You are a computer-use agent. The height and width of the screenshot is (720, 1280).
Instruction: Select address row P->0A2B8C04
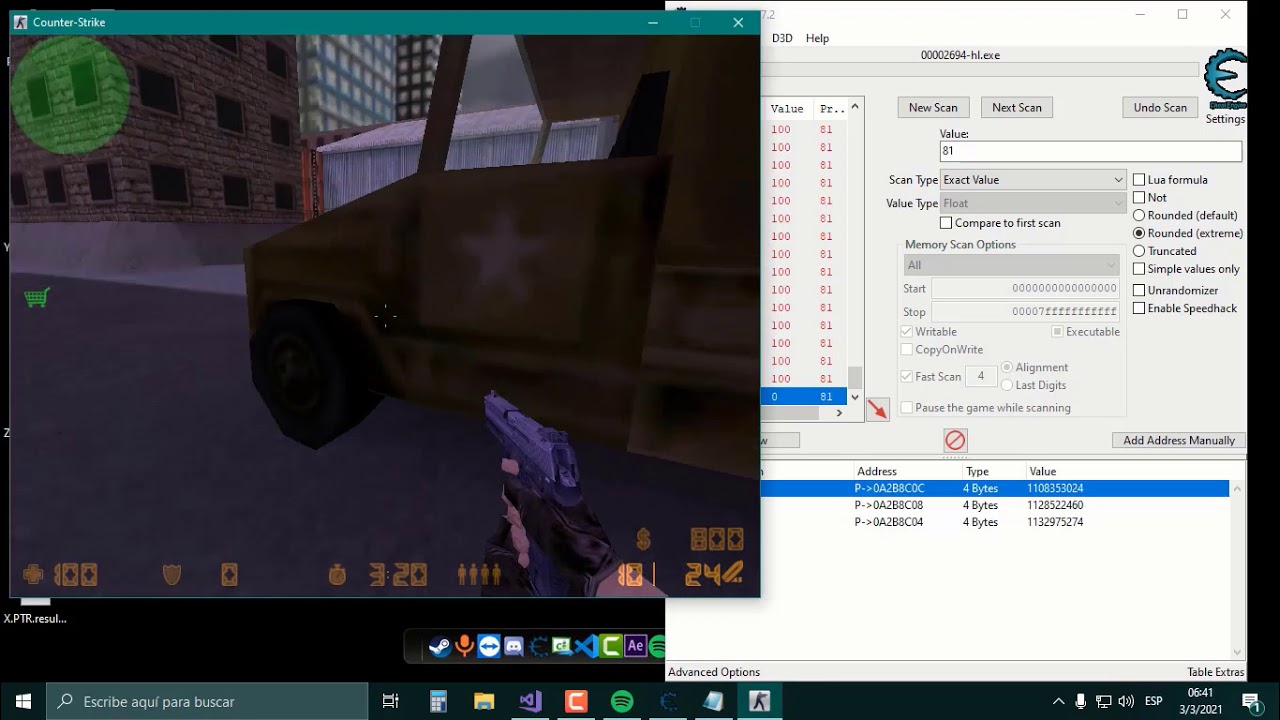point(995,522)
